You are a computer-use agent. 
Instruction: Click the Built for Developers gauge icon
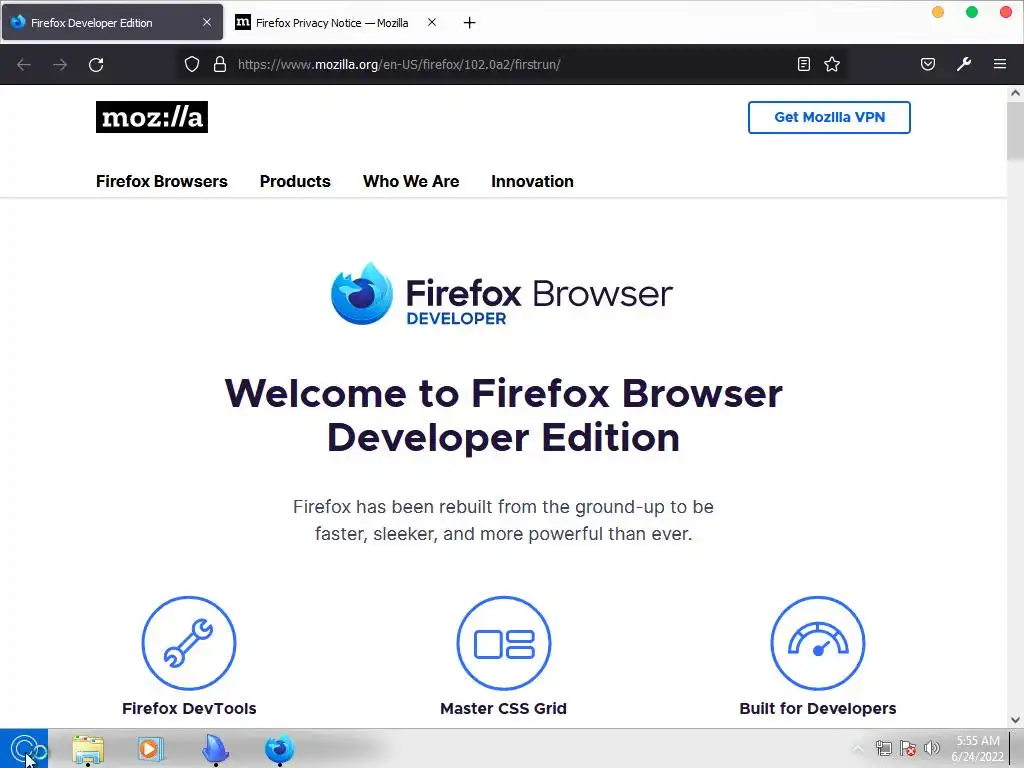pos(818,643)
